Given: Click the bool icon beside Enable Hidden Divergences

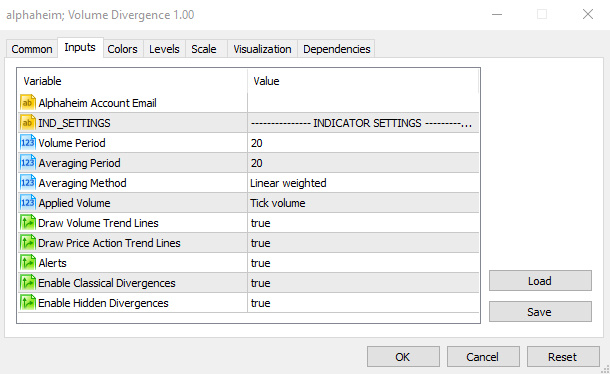Looking at the screenshot, I should point(28,303).
